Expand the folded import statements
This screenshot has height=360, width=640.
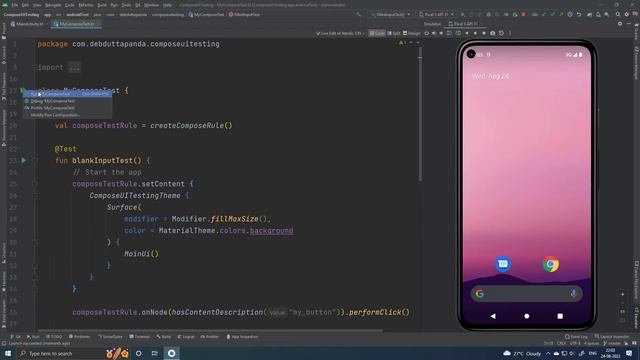(x=74, y=67)
